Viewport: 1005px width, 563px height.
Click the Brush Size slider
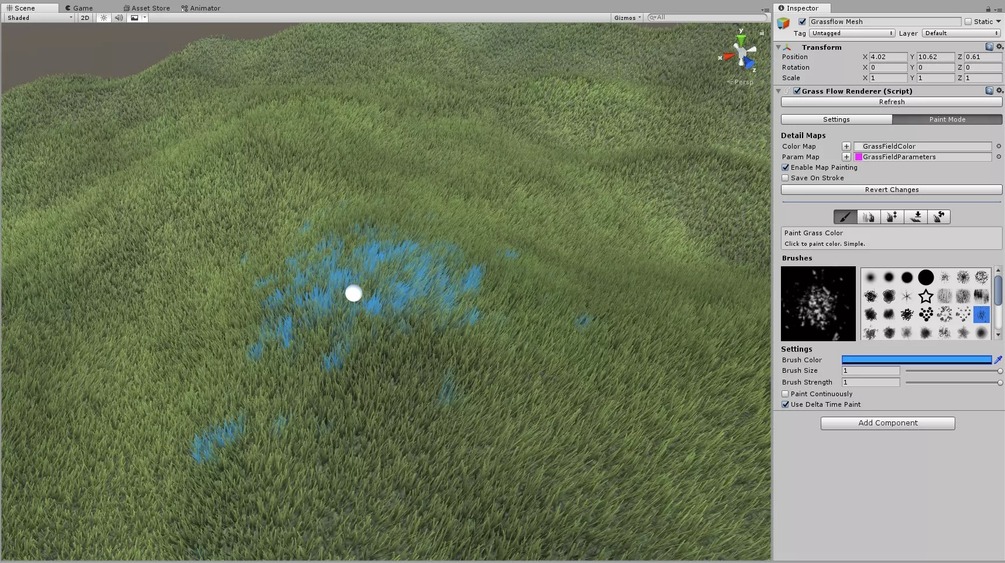[954, 371]
